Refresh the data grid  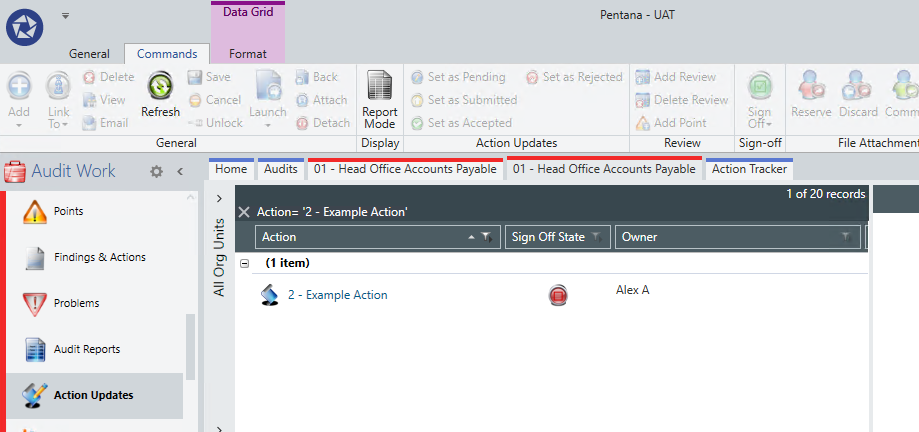[160, 94]
